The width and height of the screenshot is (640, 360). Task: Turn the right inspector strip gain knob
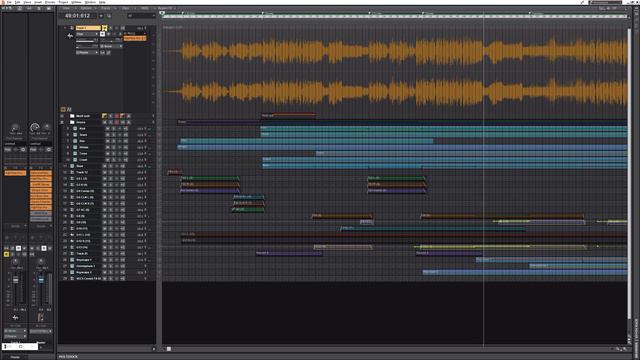click(x=35, y=127)
